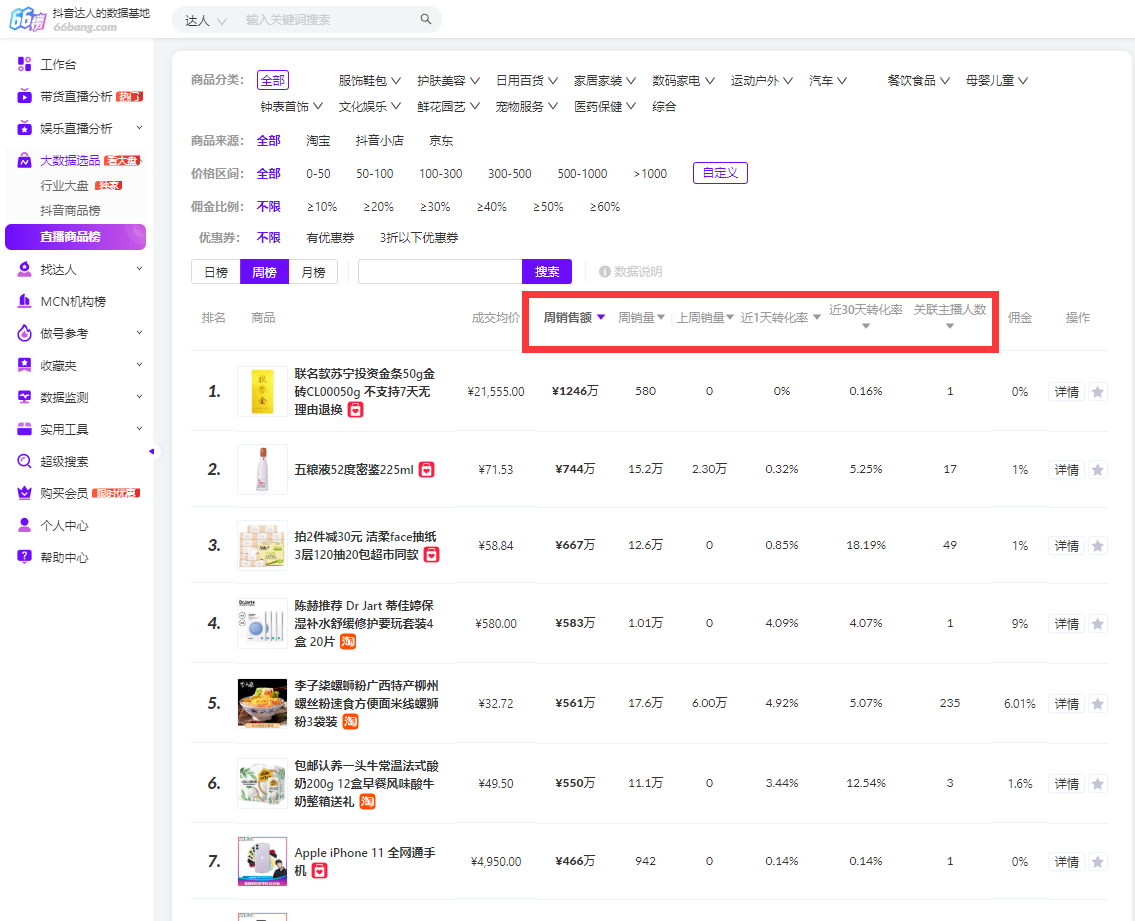1135x921 pixels.
Task: Switch to the 日榜 daily ranking tab
Action: coord(215,271)
